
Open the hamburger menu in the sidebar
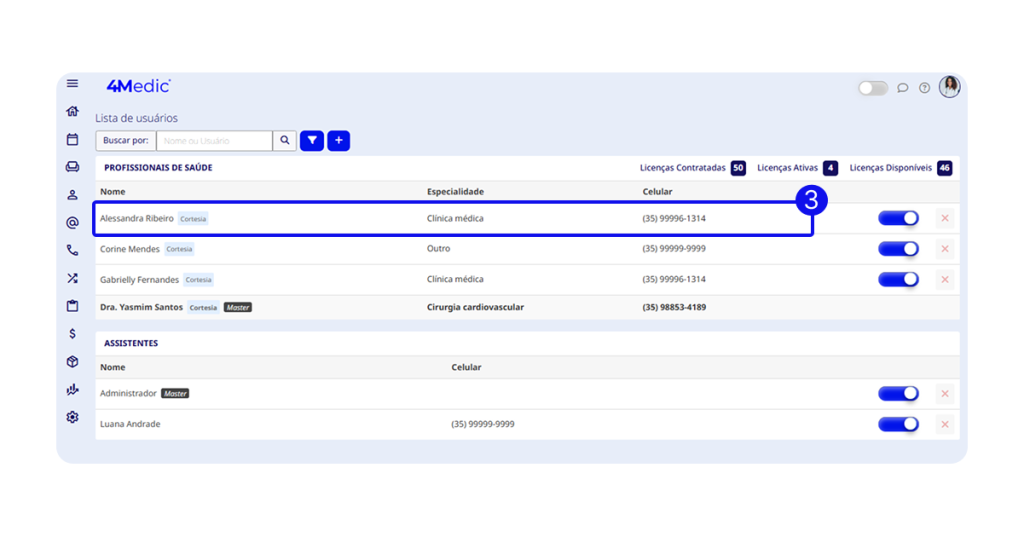(x=72, y=84)
